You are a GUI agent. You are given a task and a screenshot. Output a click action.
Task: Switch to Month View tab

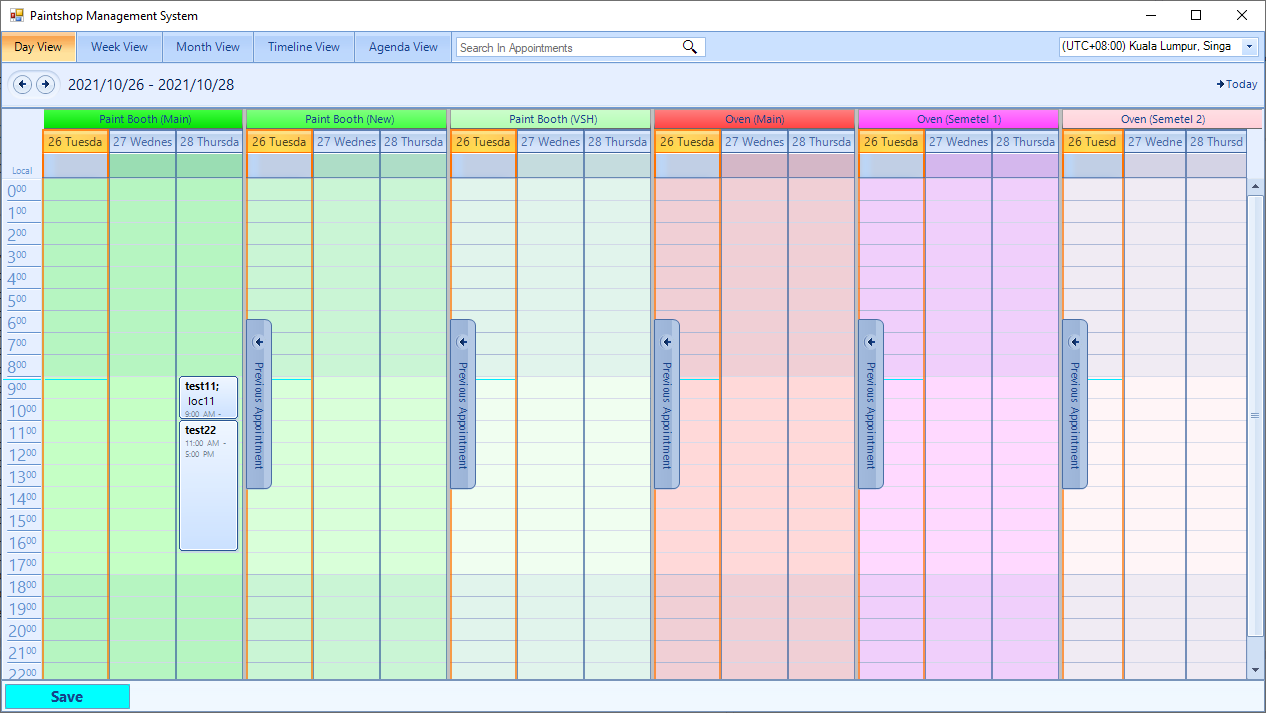click(x=208, y=47)
